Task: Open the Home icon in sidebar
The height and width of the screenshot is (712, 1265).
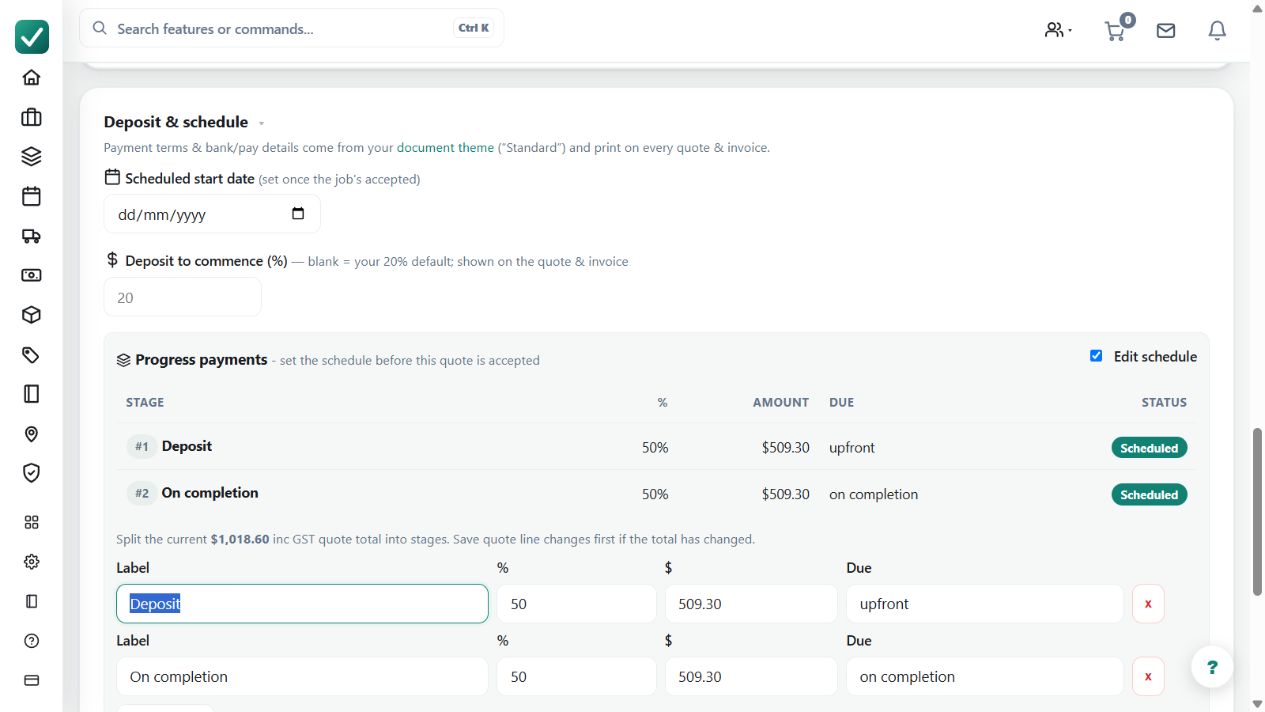Action: (31, 78)
